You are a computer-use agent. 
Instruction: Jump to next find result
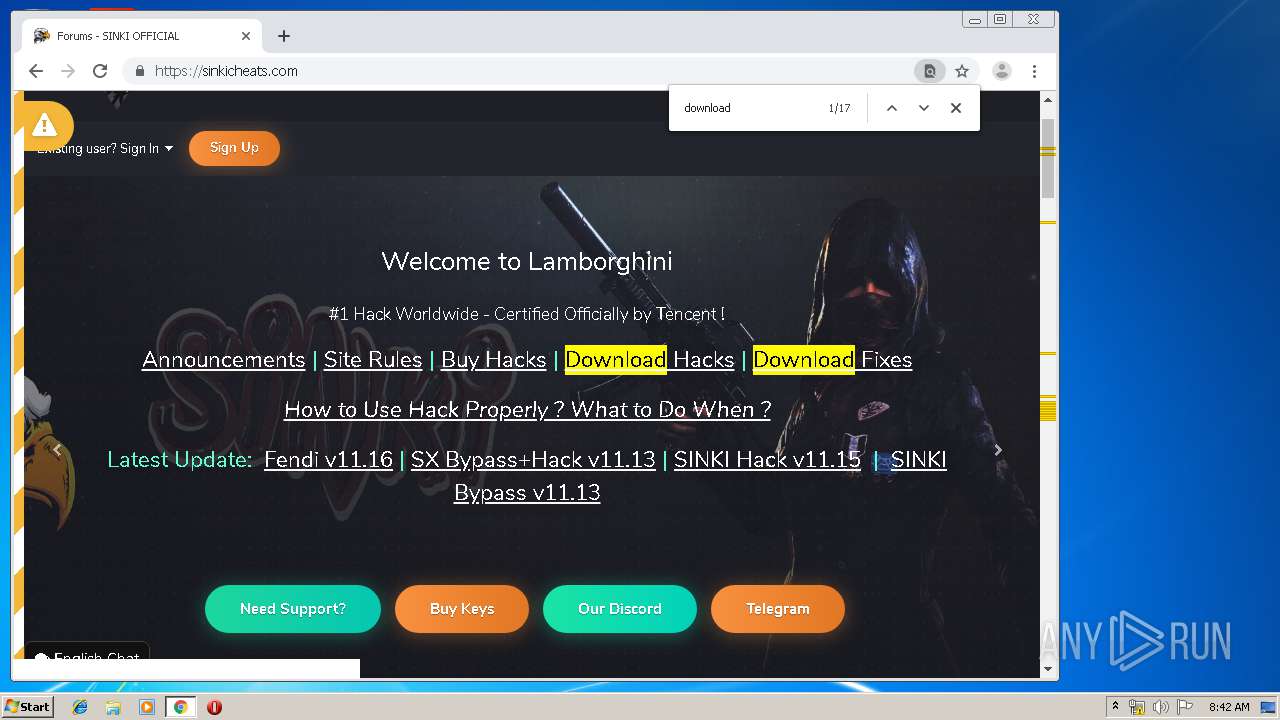924,108
